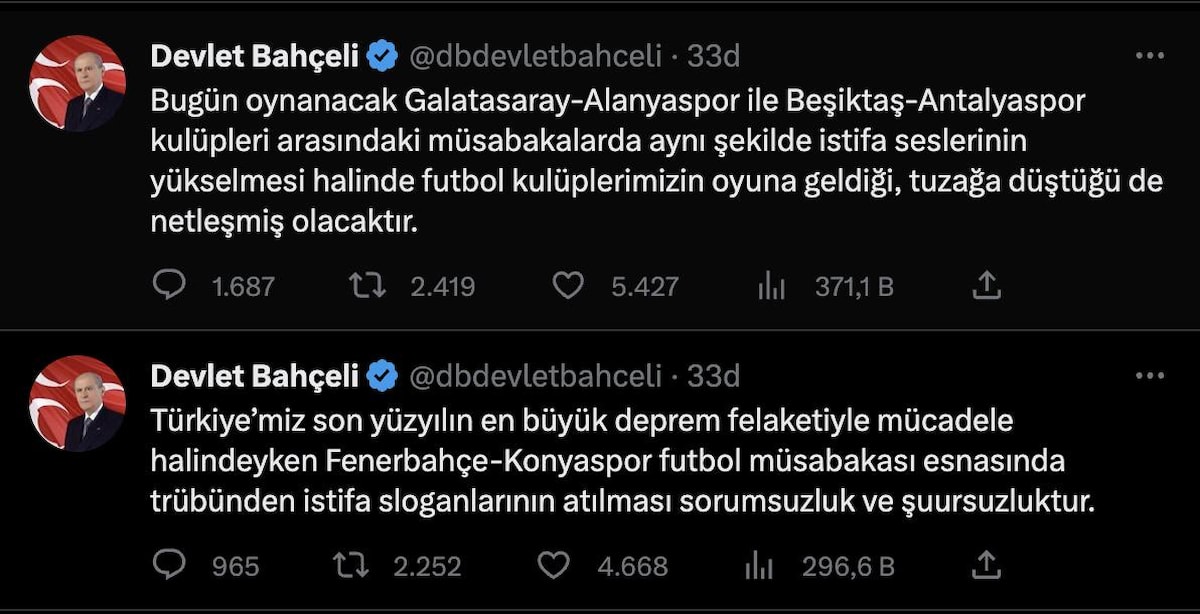Viewport: 1200px width, 614px height.
Task: Open Devlet Bahçeli's name on second tweet
Action: [x=254, y=376]
